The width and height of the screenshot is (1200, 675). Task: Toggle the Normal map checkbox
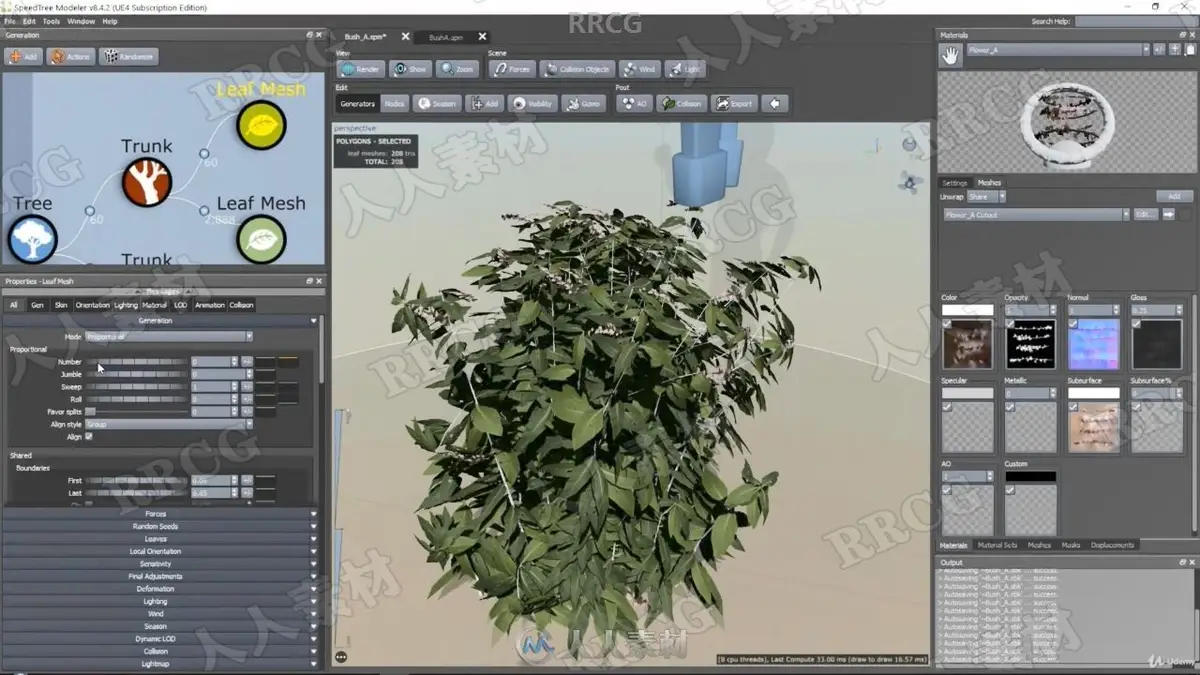coord(1074,324)
